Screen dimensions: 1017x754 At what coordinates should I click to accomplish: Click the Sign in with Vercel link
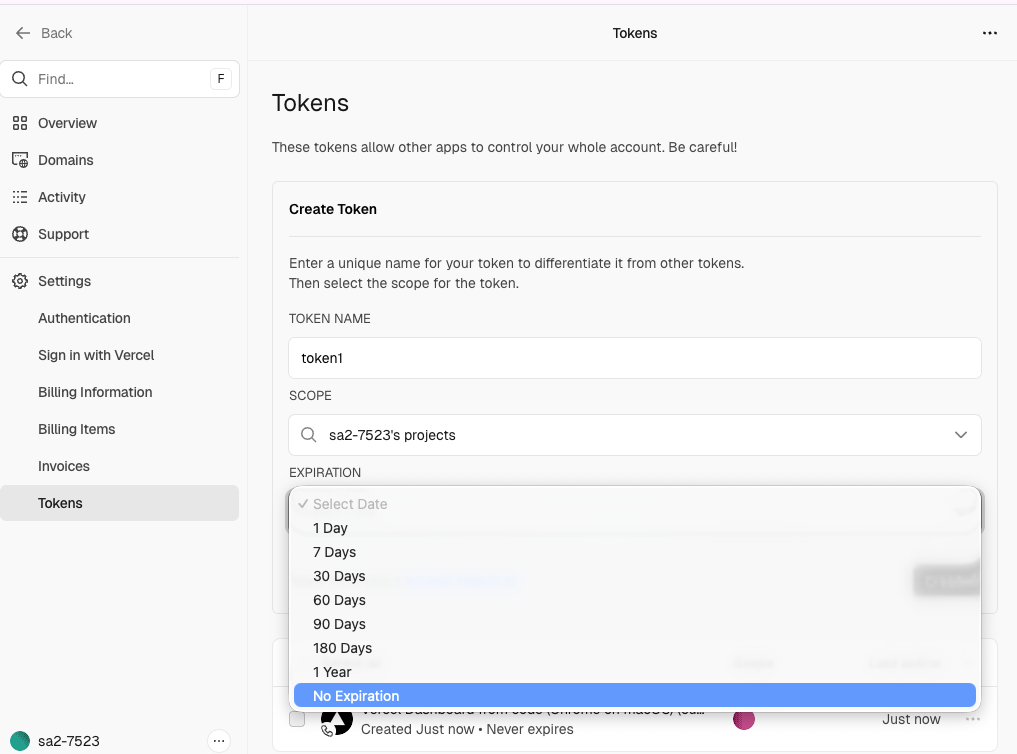point(96,355)
